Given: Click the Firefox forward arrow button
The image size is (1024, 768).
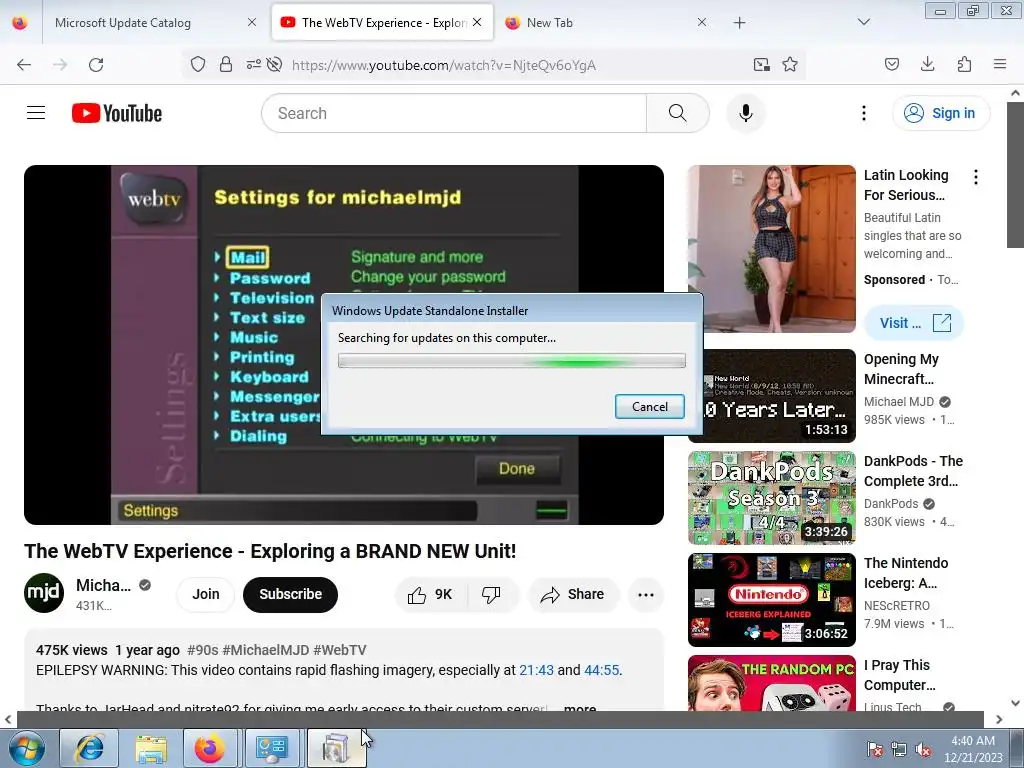Looking at the screenshot, I should (x=60, y=65).
